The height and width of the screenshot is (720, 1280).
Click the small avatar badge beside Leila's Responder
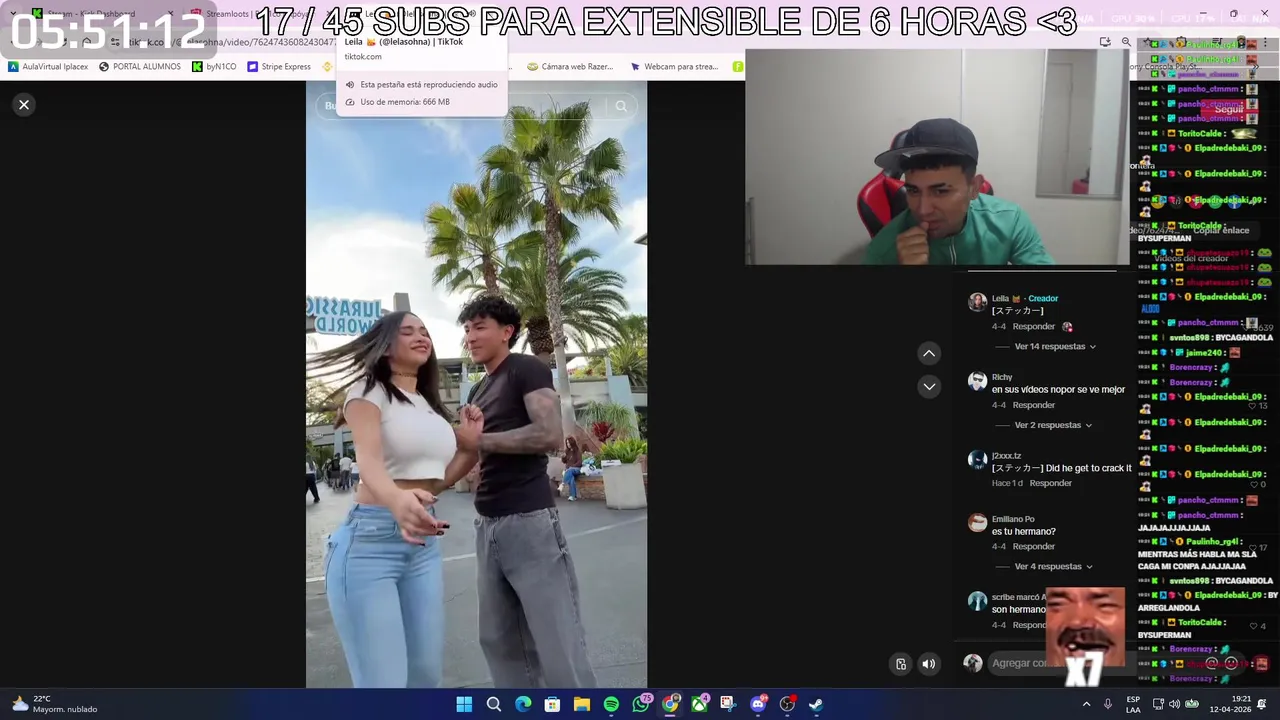[1067, 327]
